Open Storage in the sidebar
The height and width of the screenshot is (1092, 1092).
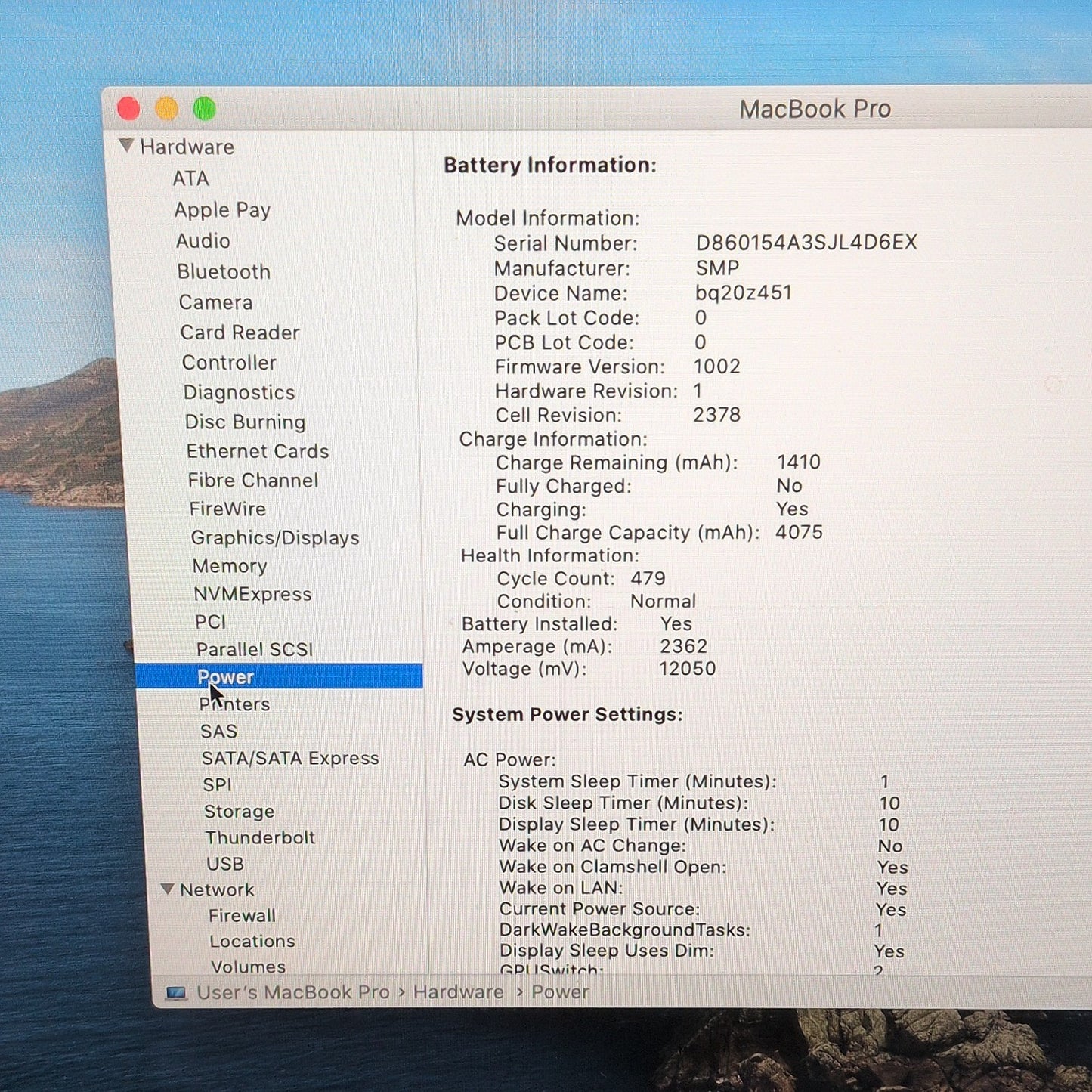[x=239, y=811]
